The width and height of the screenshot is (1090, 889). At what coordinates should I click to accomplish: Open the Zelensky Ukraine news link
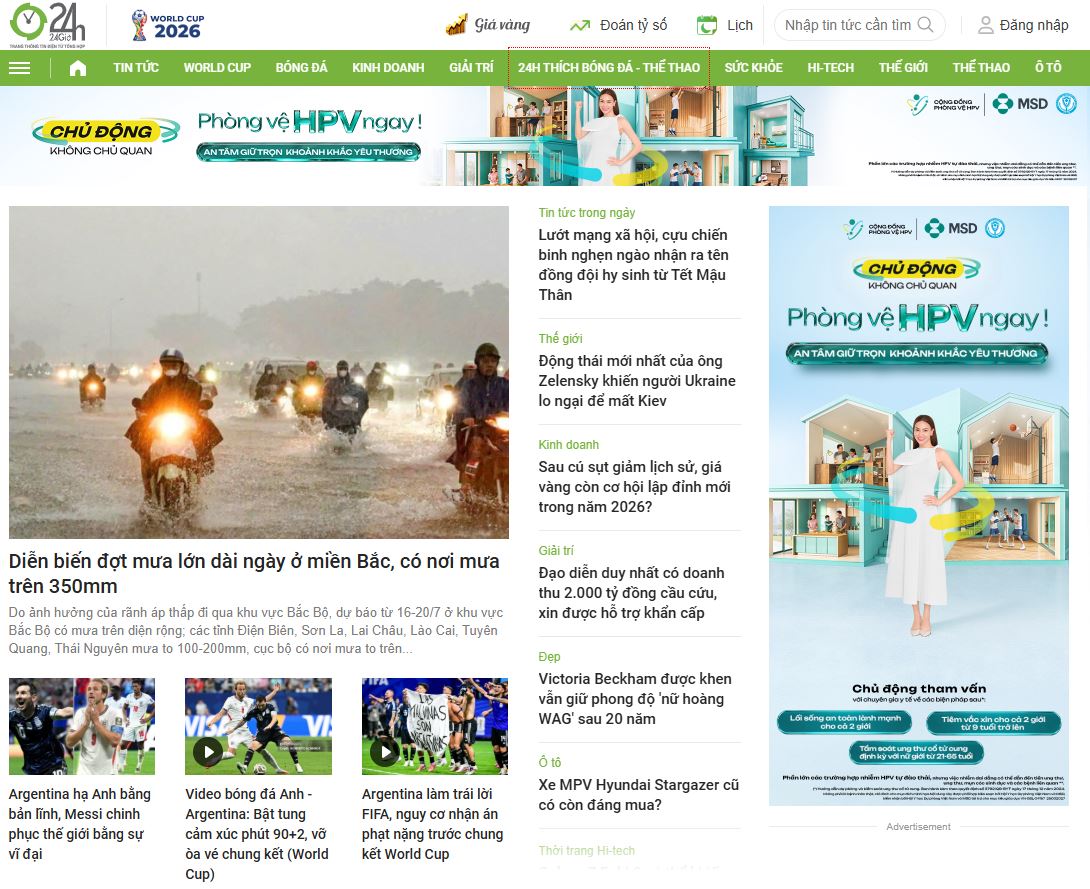click(x=637, y=381)
